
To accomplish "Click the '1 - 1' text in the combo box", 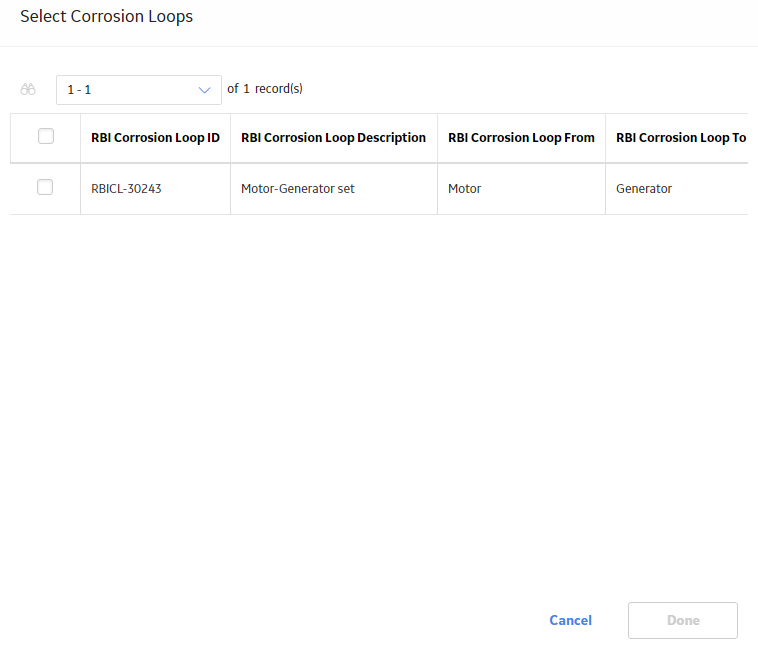I will [79, 90].
